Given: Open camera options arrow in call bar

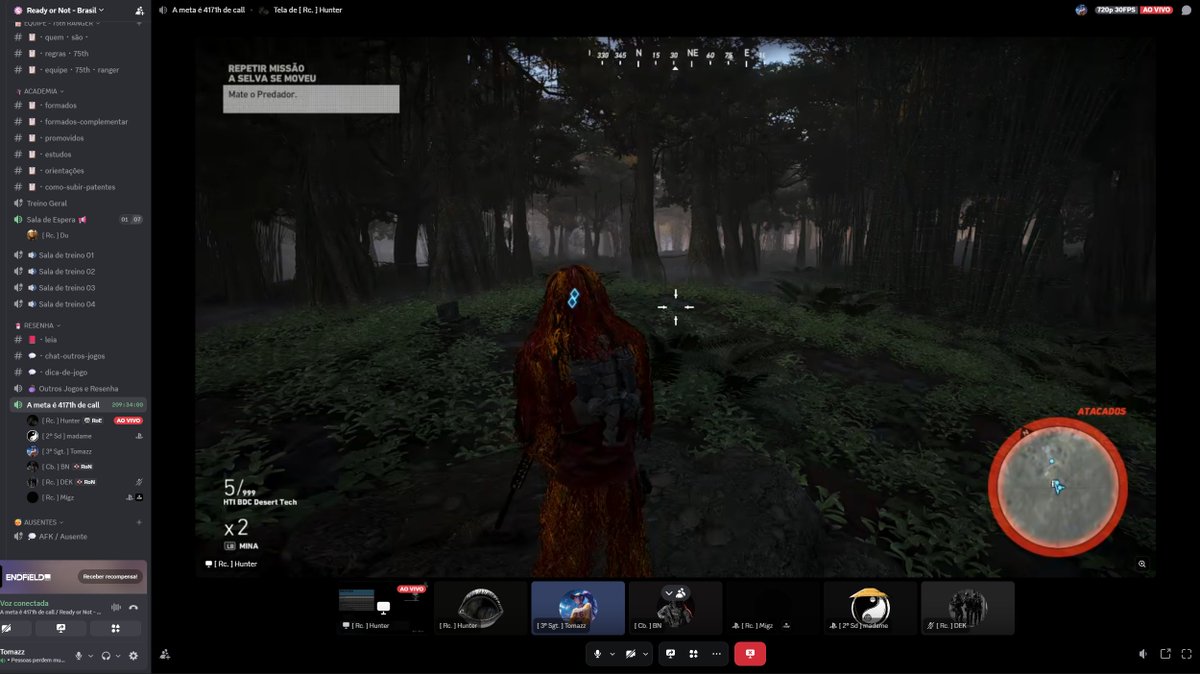Looking at the screenshot, I should pos(645,653).
